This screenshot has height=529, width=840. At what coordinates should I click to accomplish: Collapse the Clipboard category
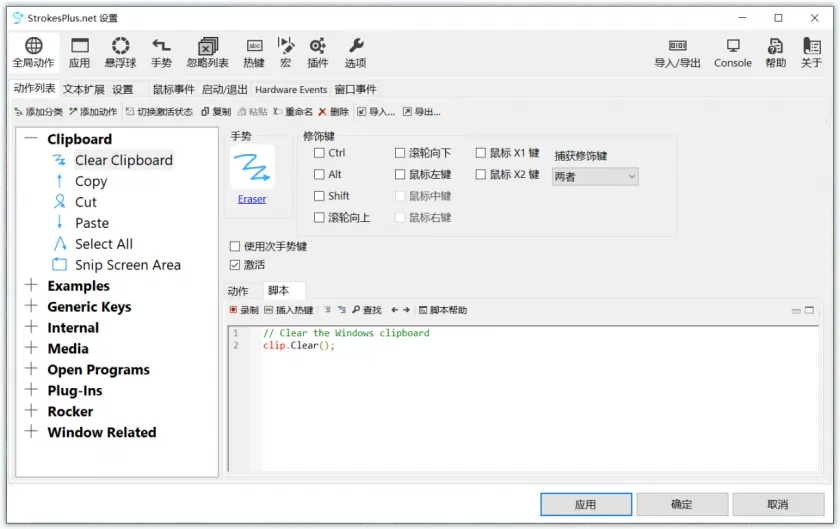[31, 139]
